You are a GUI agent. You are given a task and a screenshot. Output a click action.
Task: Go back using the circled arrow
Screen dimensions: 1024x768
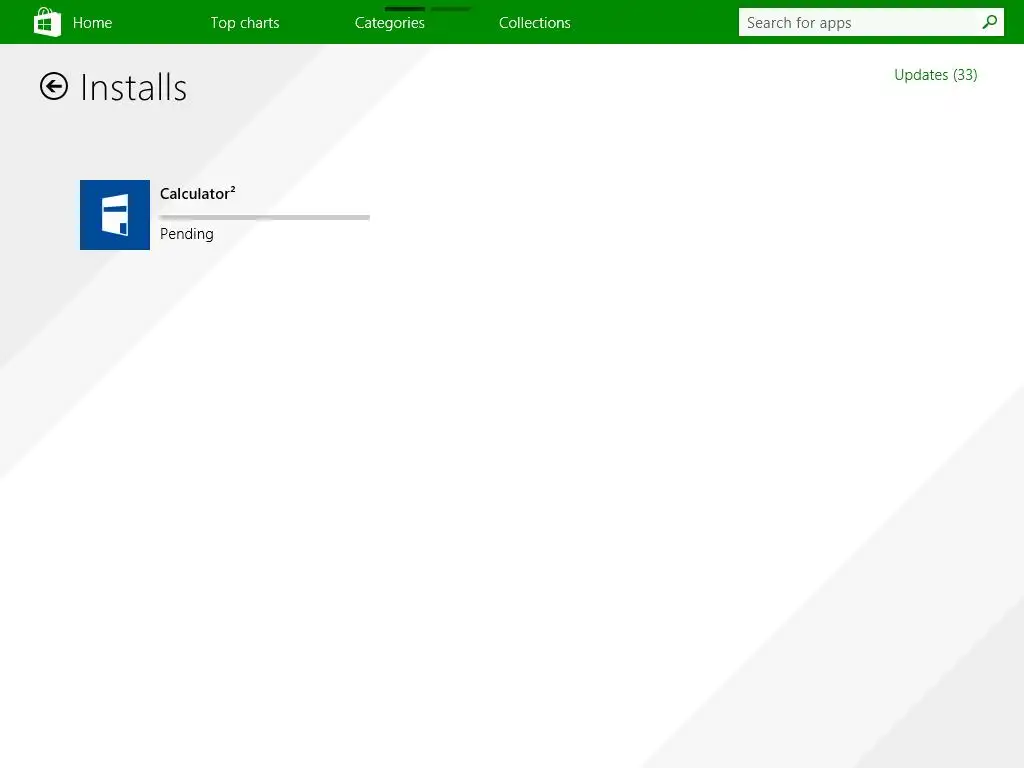click(54, 86)
